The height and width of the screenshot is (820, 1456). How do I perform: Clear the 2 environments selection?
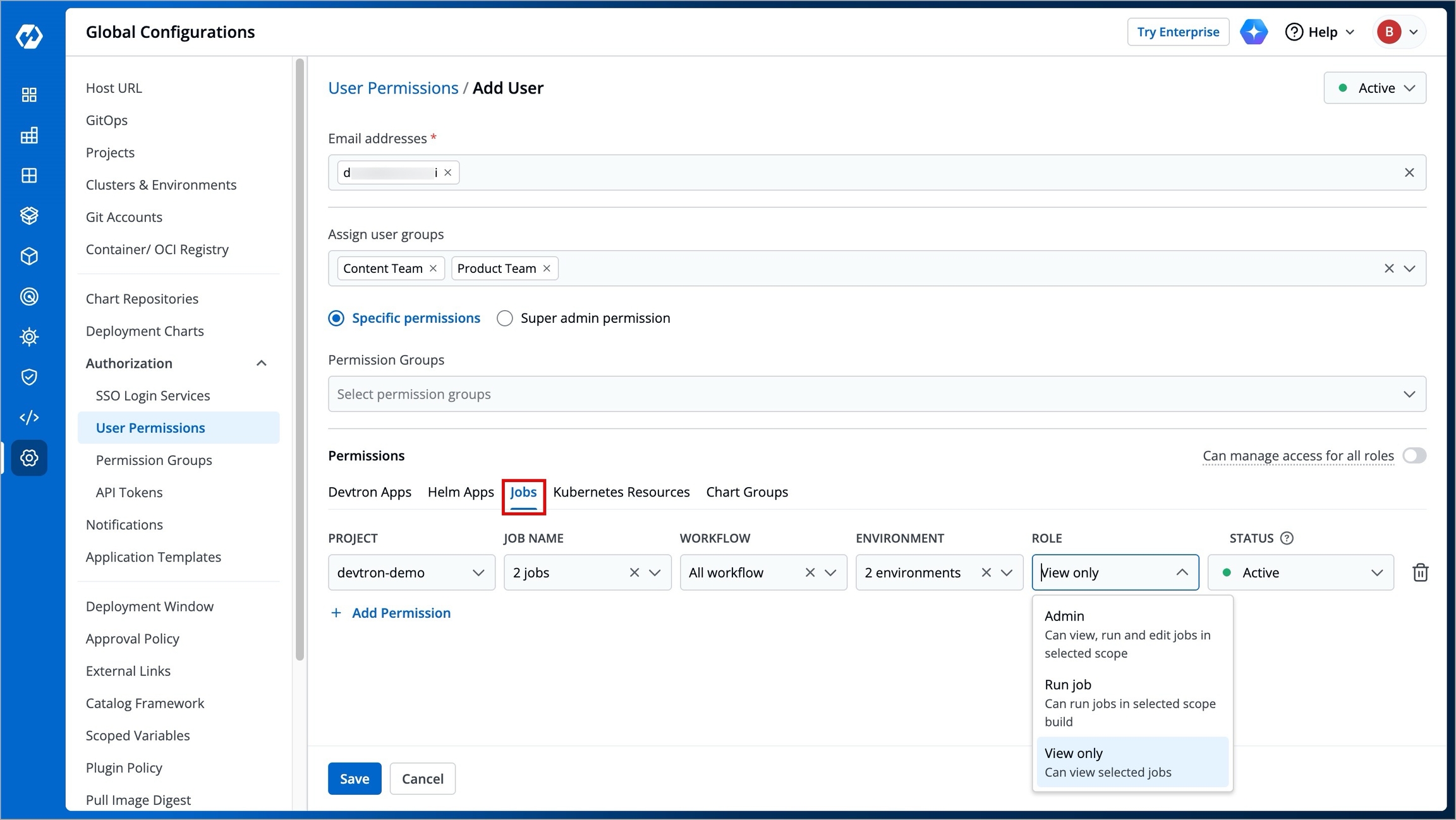(x=986, y=572)
